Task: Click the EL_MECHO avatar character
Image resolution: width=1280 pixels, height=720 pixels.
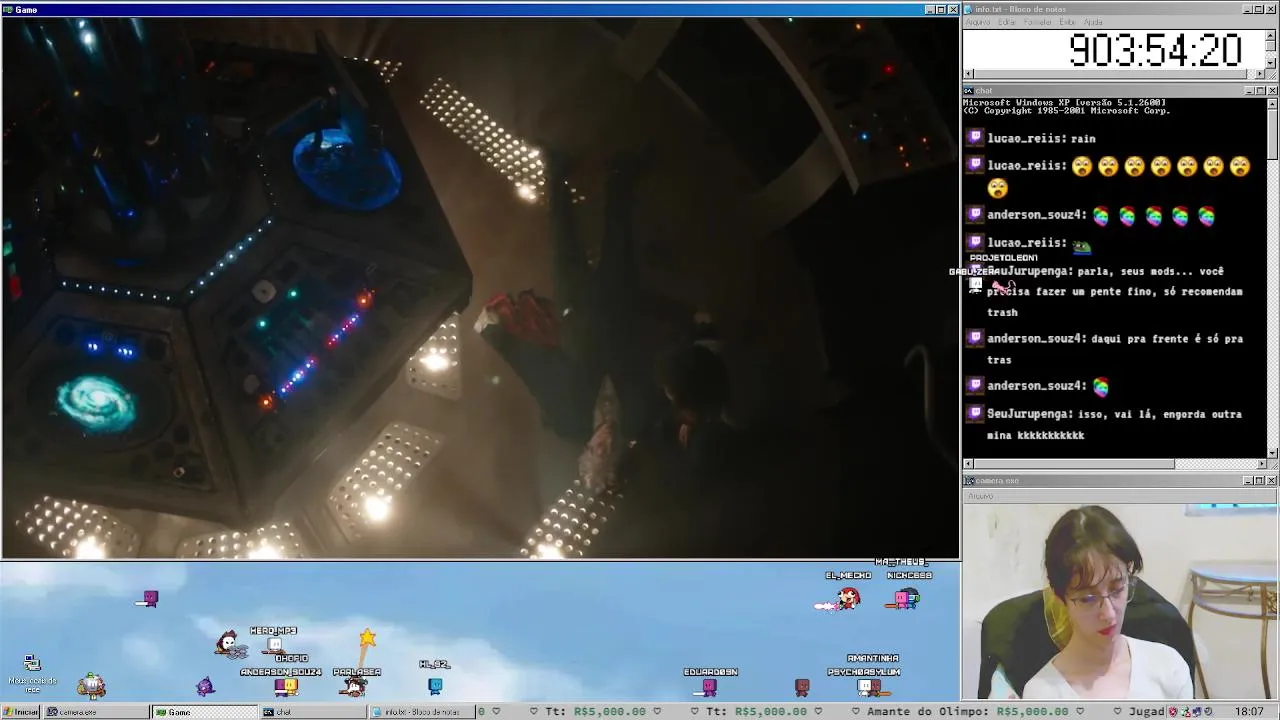Action: tap(848, 598)
